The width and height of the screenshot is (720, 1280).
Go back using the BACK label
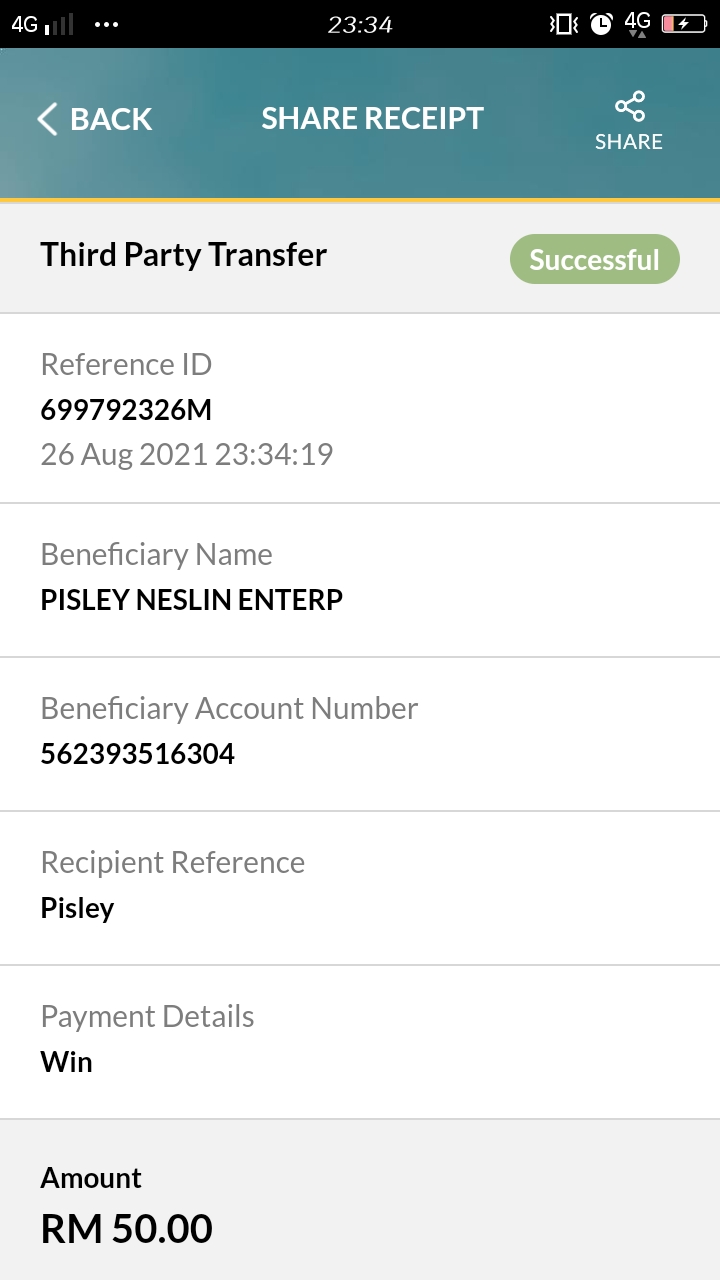(111, 119)
